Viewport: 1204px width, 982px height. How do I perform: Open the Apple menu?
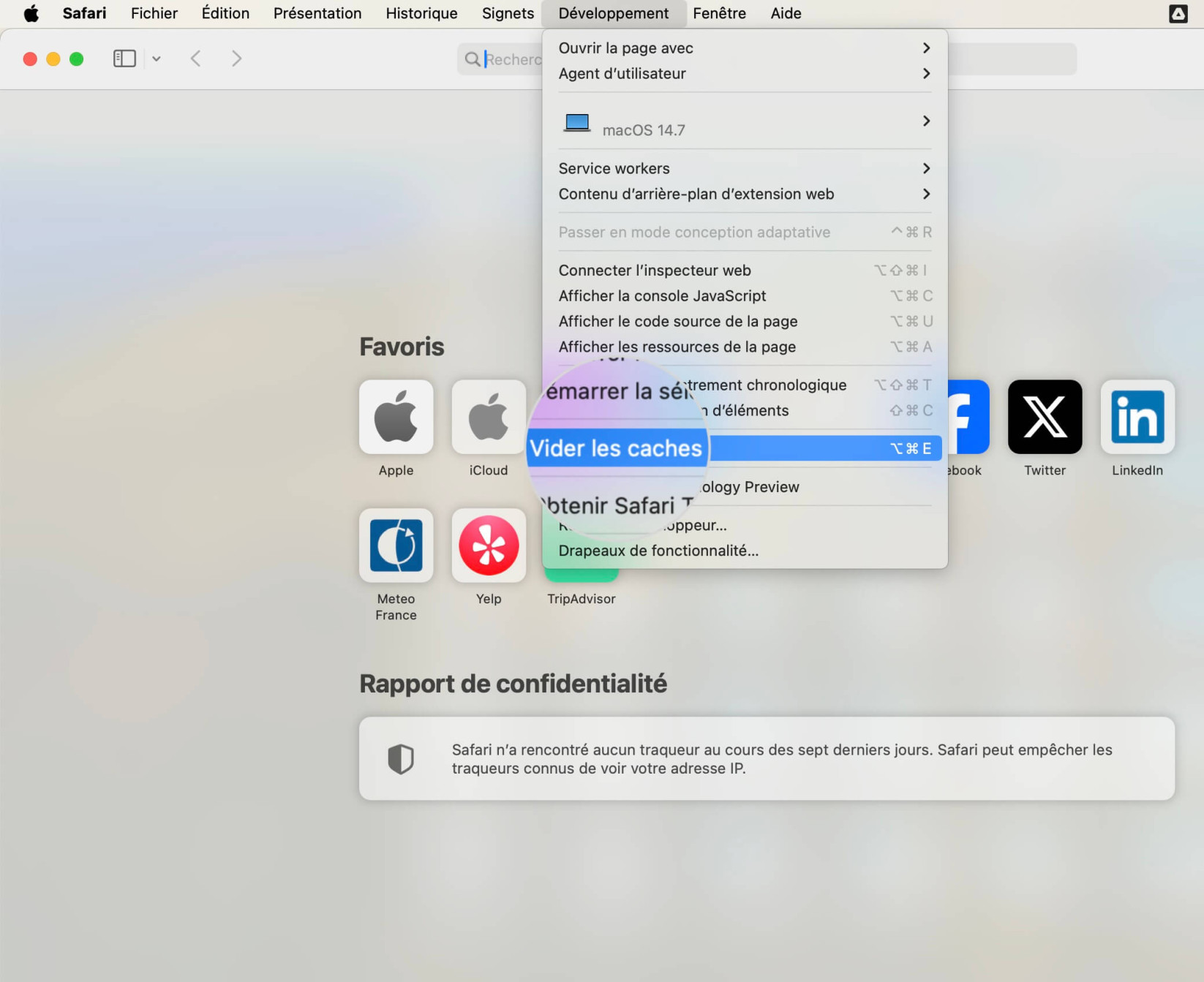coord(31,13)
